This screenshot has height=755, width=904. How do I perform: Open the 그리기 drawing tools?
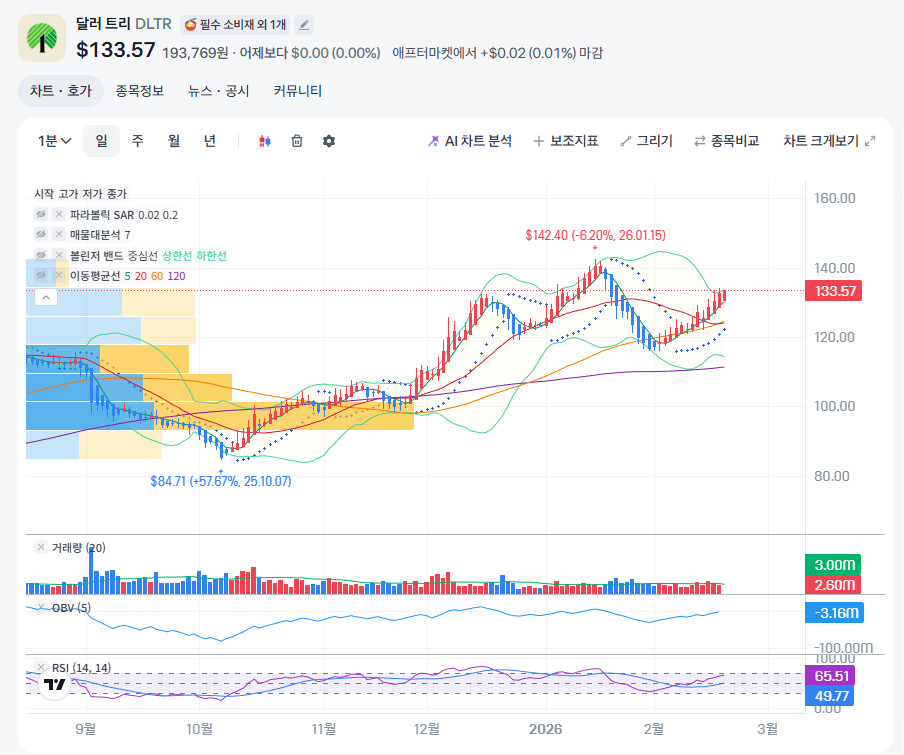pyautogui.click(x=646, y=141)
